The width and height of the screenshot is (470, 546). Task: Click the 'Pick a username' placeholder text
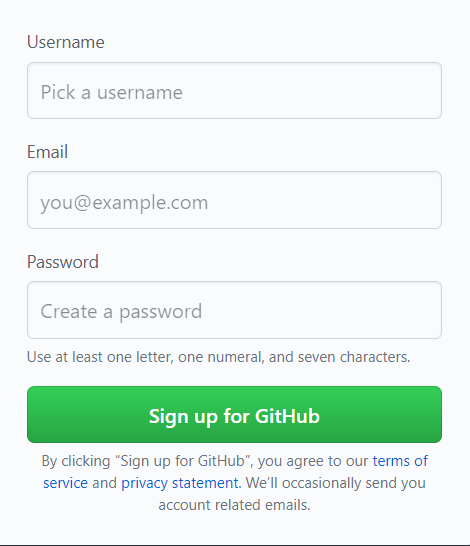point(112,92)
